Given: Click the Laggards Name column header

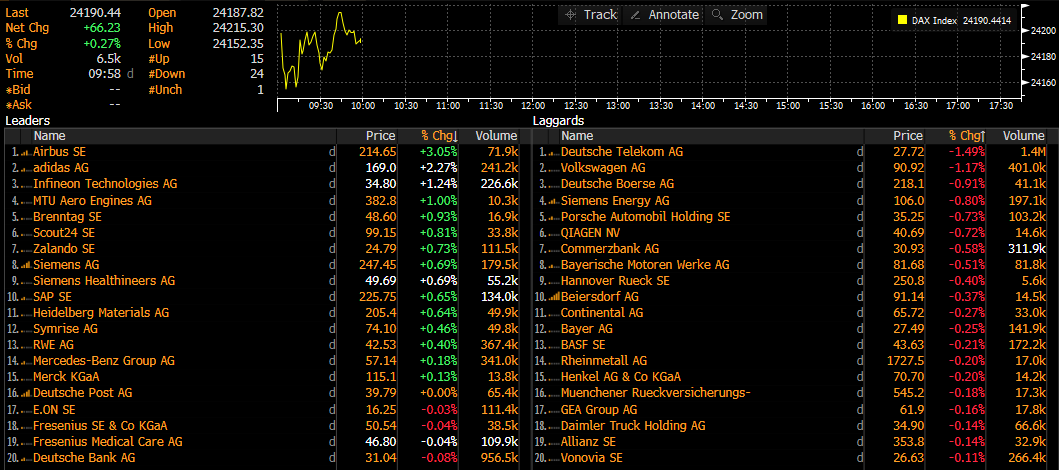Looking at the screenshot, I should click(x=578, y=136).
